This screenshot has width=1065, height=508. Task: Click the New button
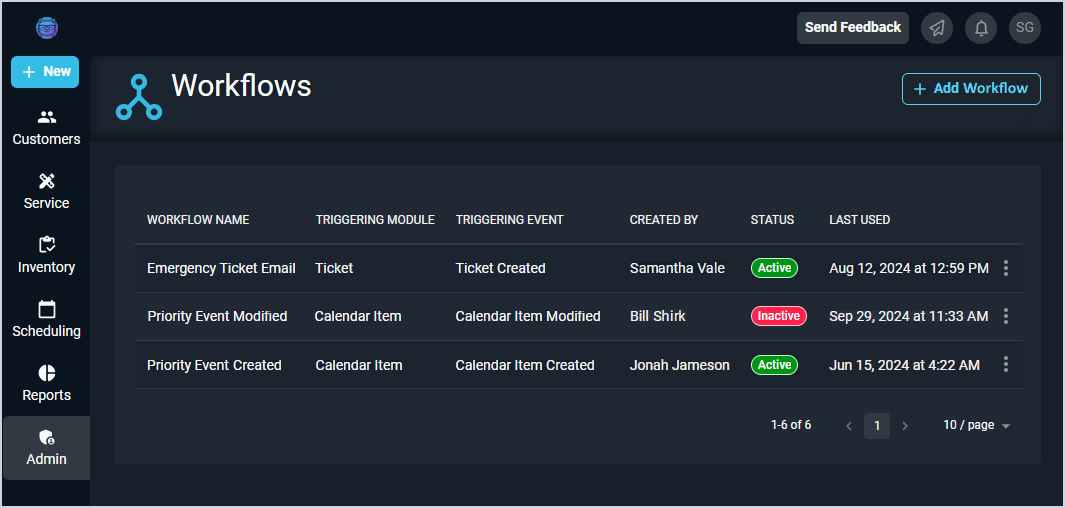45,72
